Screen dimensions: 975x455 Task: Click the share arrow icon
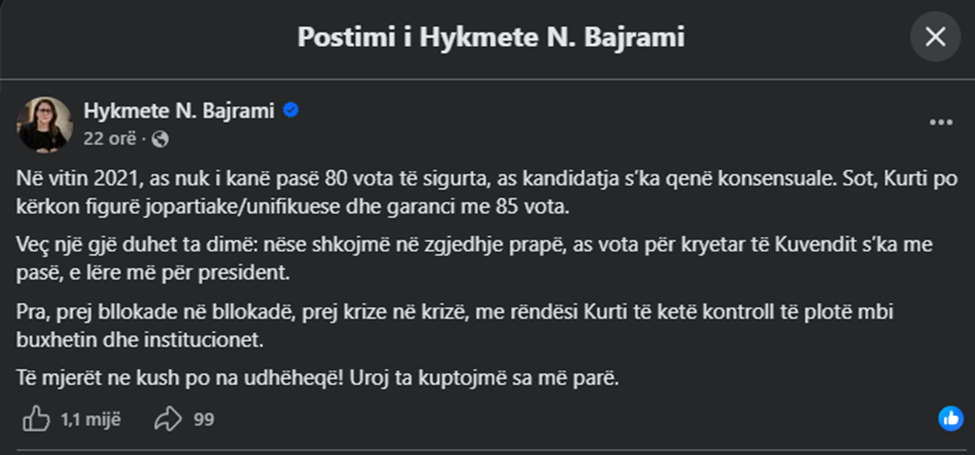pos(167,420)
